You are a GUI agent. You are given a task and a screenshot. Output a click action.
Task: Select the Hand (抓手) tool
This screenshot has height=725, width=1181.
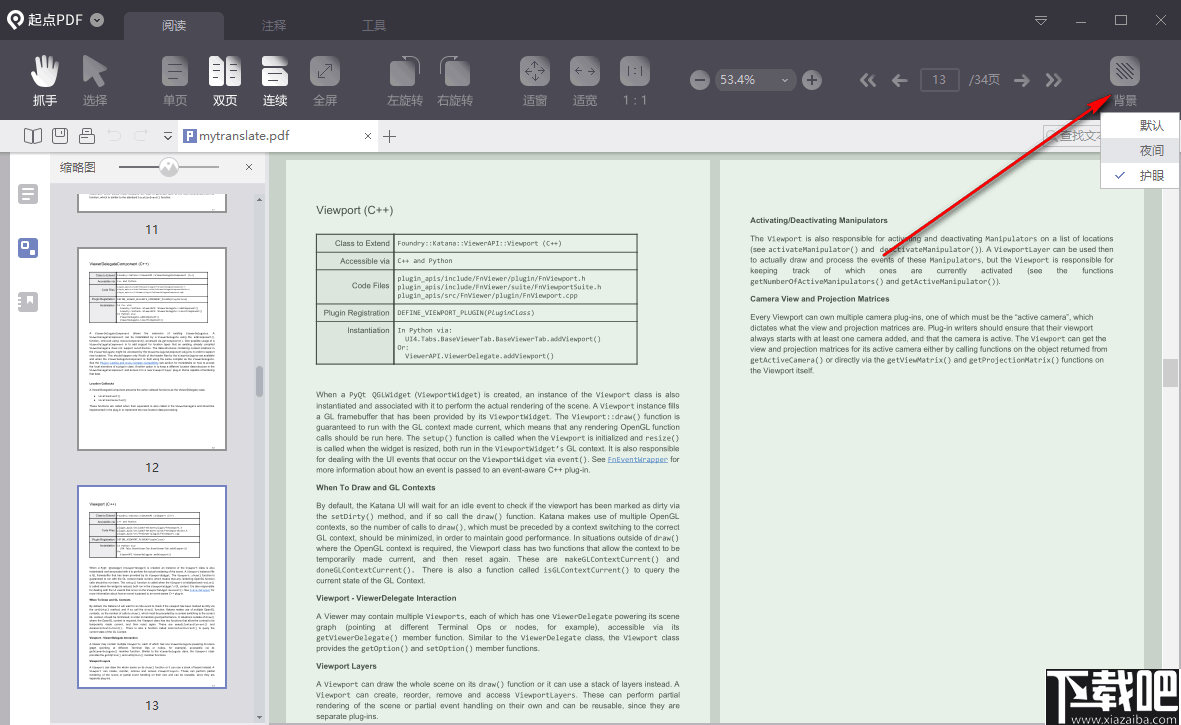coord(44,80)
